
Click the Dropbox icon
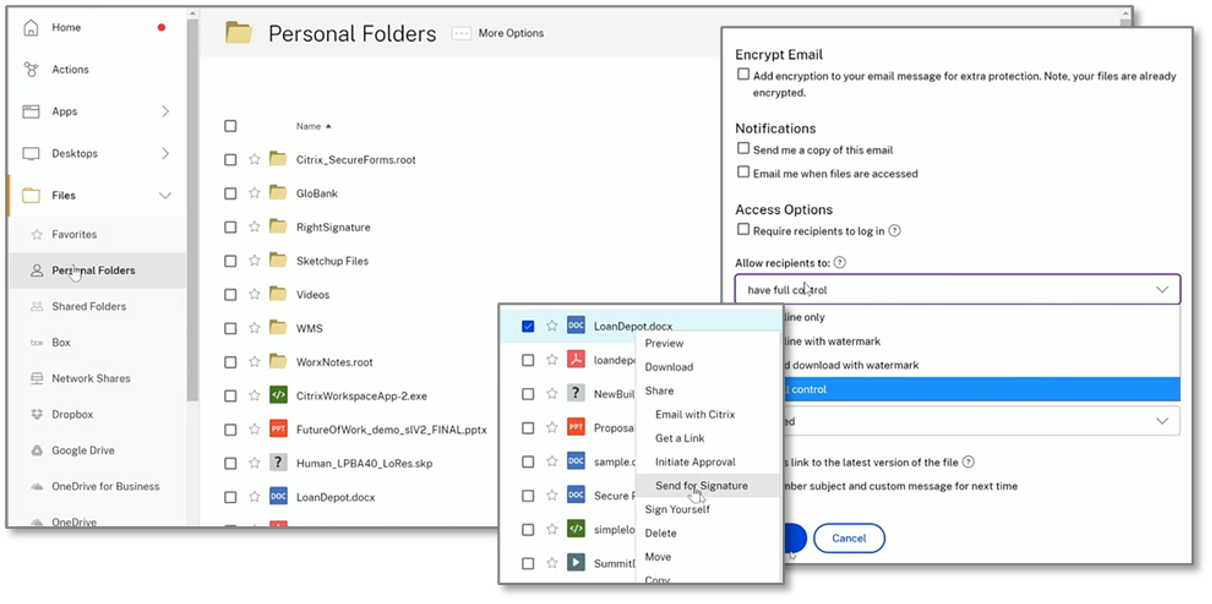click(x=37, y=414)
